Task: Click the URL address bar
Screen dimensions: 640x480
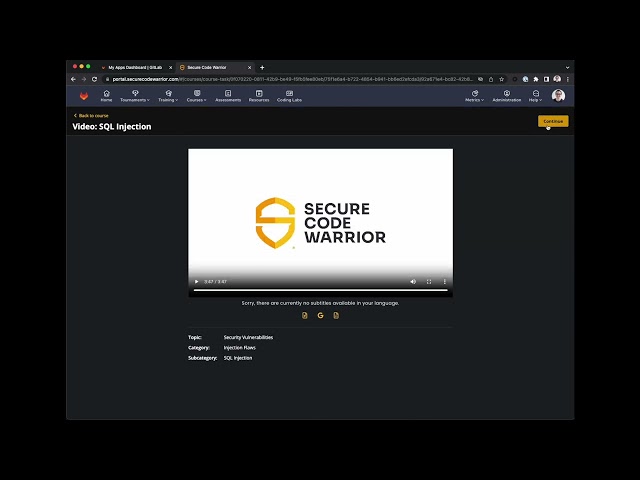Action: (292, 79)
